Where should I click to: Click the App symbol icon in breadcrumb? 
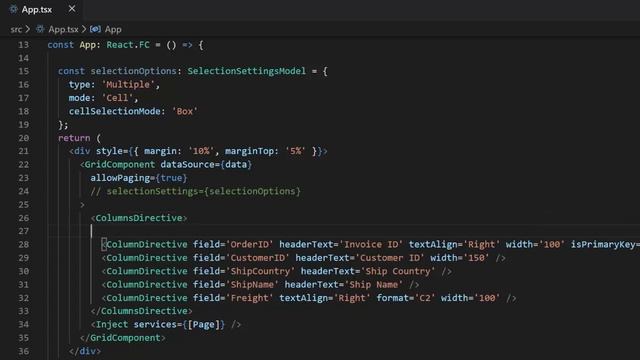coord(95,29)
